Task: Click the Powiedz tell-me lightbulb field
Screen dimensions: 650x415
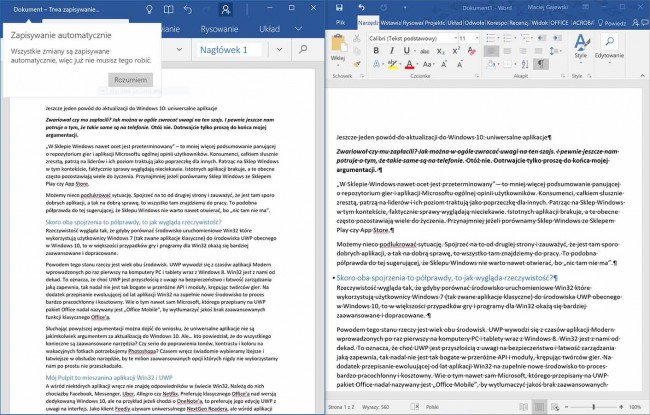Action: click(612, 23)
